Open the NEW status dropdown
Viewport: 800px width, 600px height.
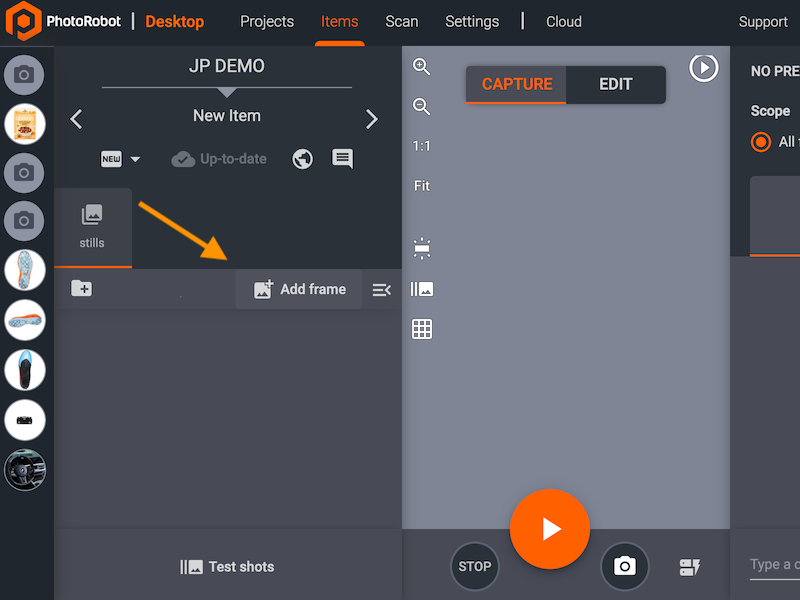click(x=121, y=159)
